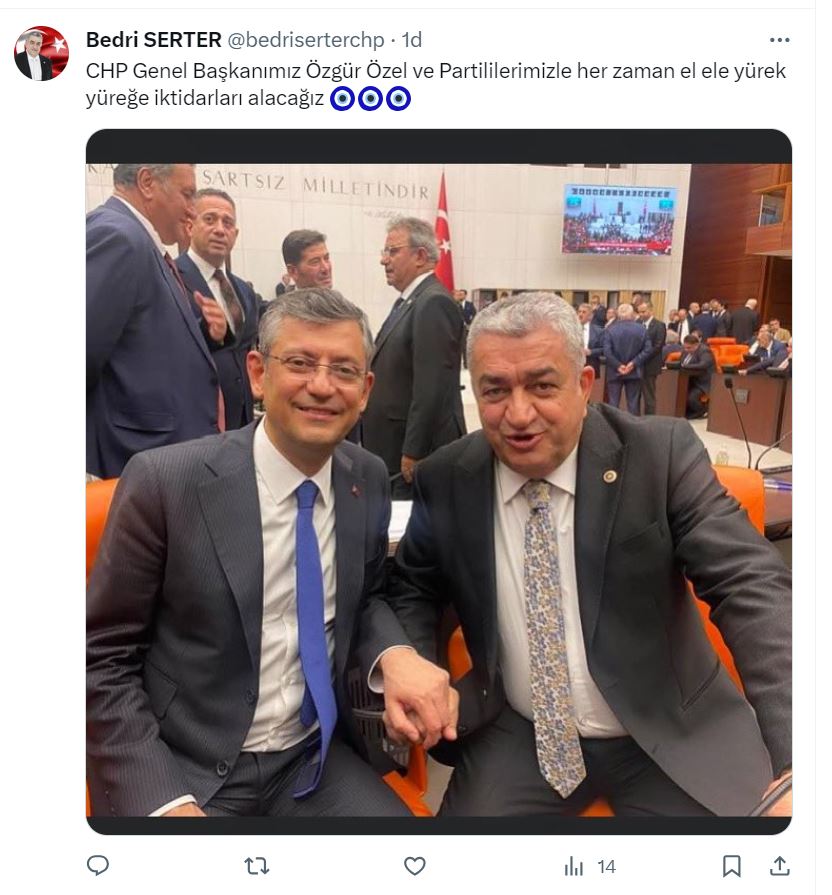This screenshot has height=895, width=832.
Task: Open Bedri SERTER's profile avatar
Action: click(41, 53)
